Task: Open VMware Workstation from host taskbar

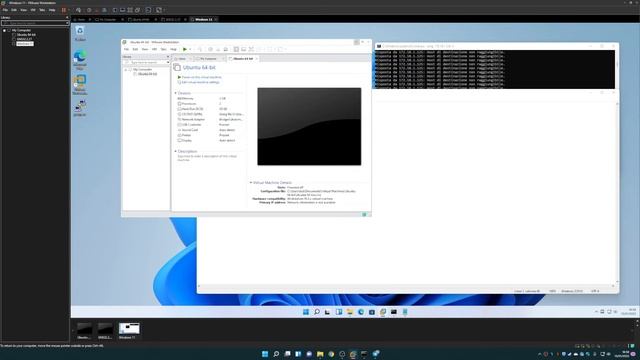Action: click(x=353, y=354)
